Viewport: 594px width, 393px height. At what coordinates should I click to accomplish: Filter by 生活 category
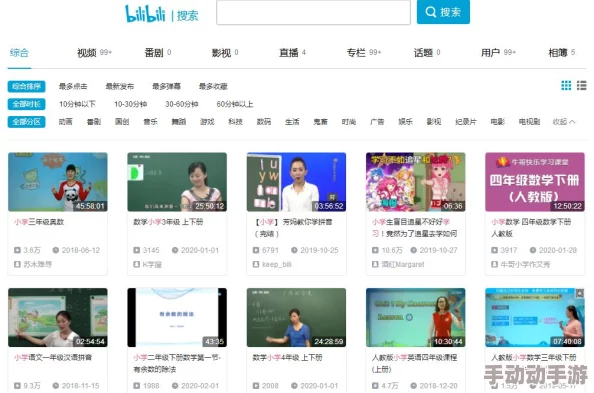click(292, 122)
